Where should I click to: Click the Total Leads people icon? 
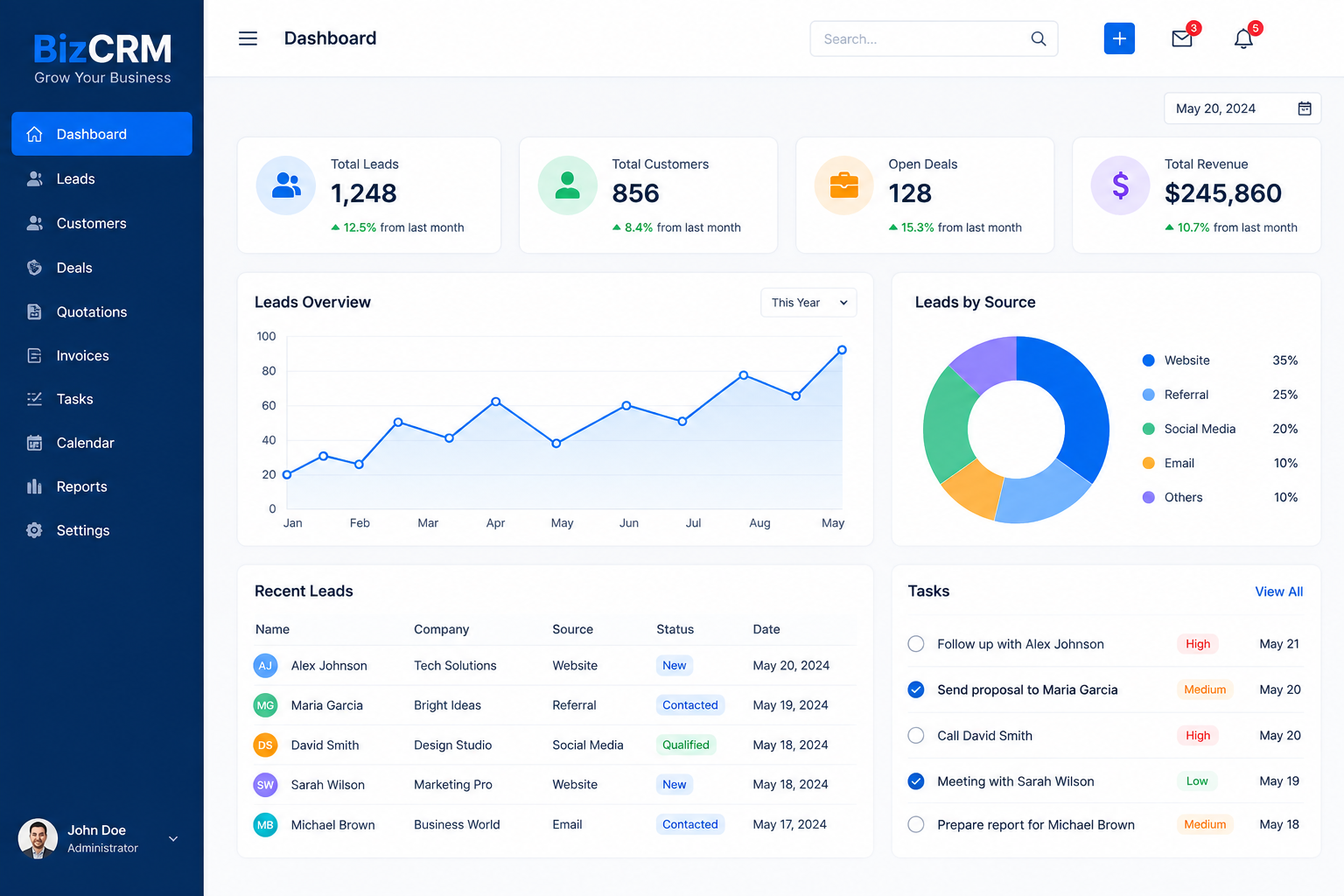tap(286, 185)
